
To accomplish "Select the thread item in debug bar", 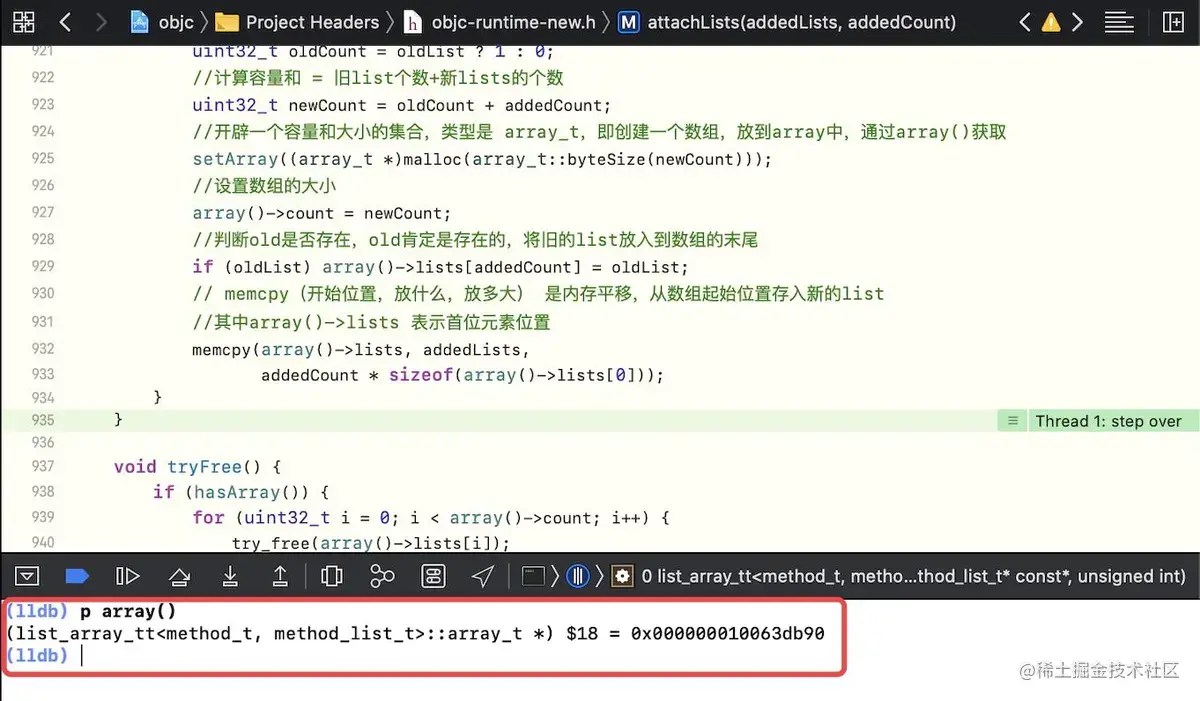I will tap(577, 576).
